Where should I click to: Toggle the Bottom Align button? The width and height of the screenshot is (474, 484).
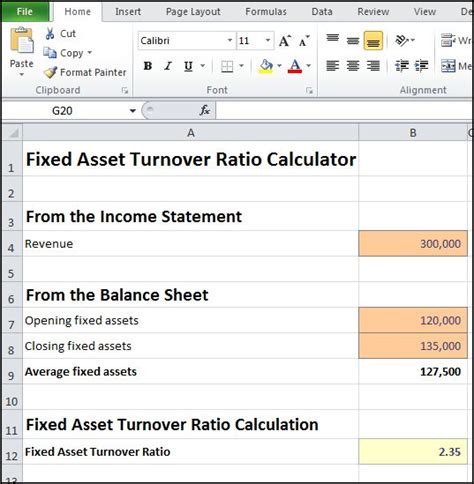pyautogui.click(x=373, y=41)
